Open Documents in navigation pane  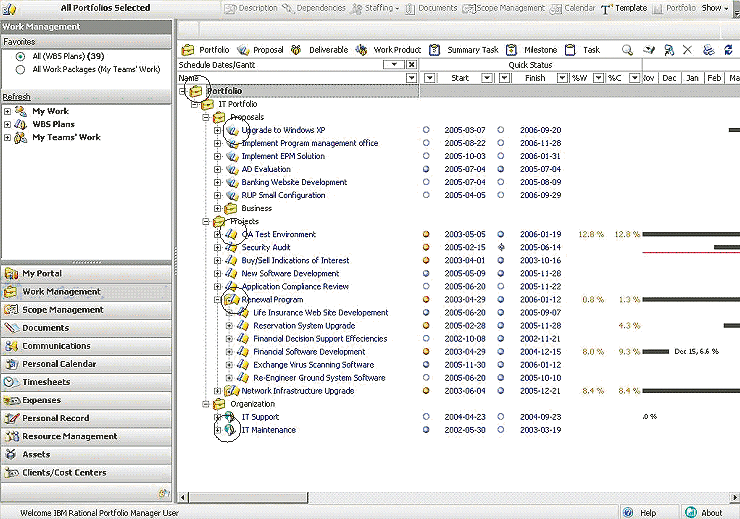[x=86, y=328]
